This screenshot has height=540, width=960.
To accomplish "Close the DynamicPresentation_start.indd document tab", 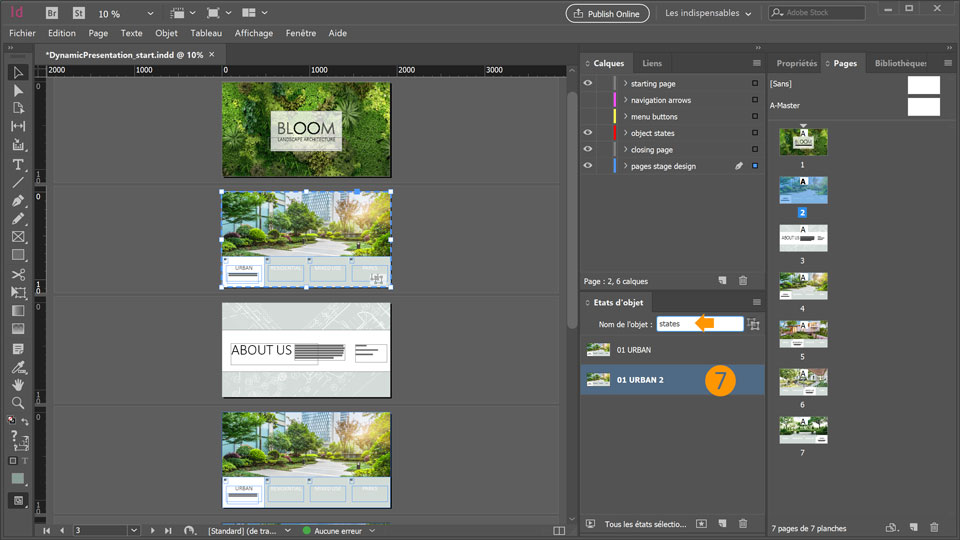I will [212, 54].
